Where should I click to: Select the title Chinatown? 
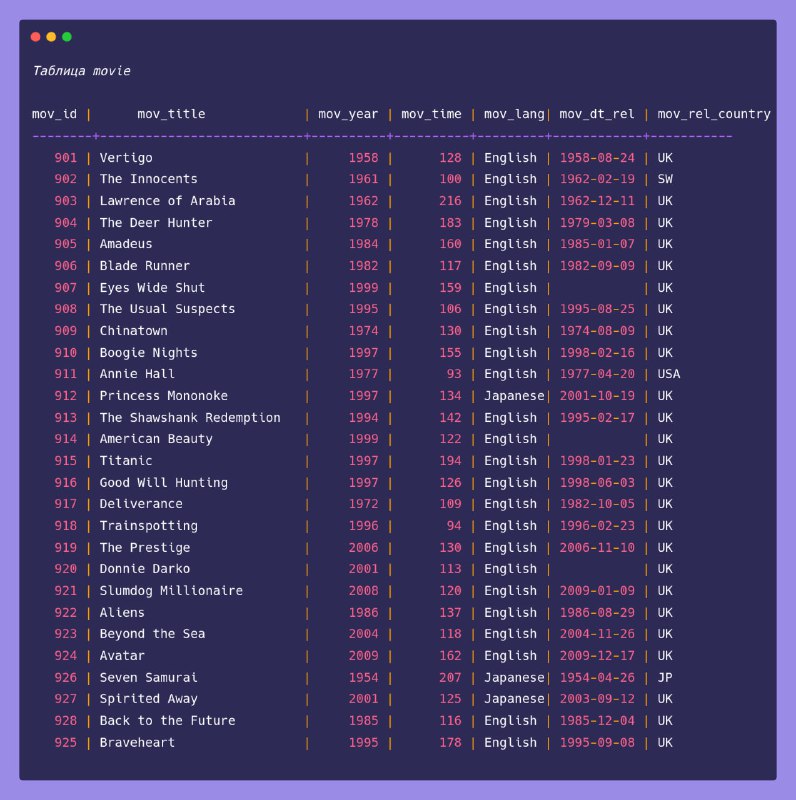point(134,331)
